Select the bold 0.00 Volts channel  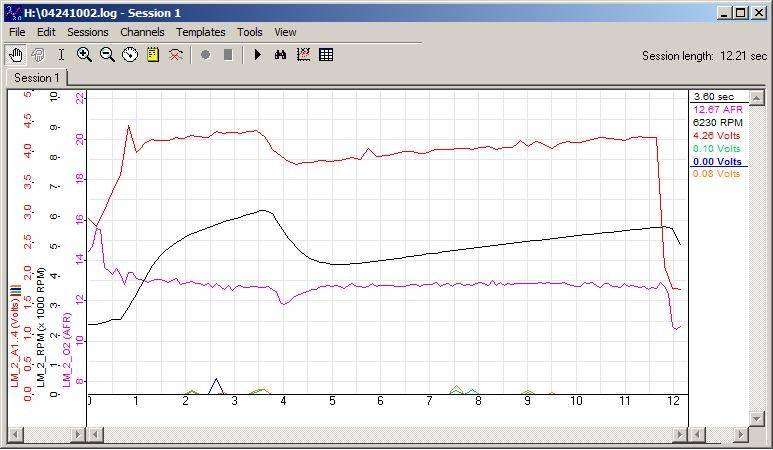[x=717, y=161]
